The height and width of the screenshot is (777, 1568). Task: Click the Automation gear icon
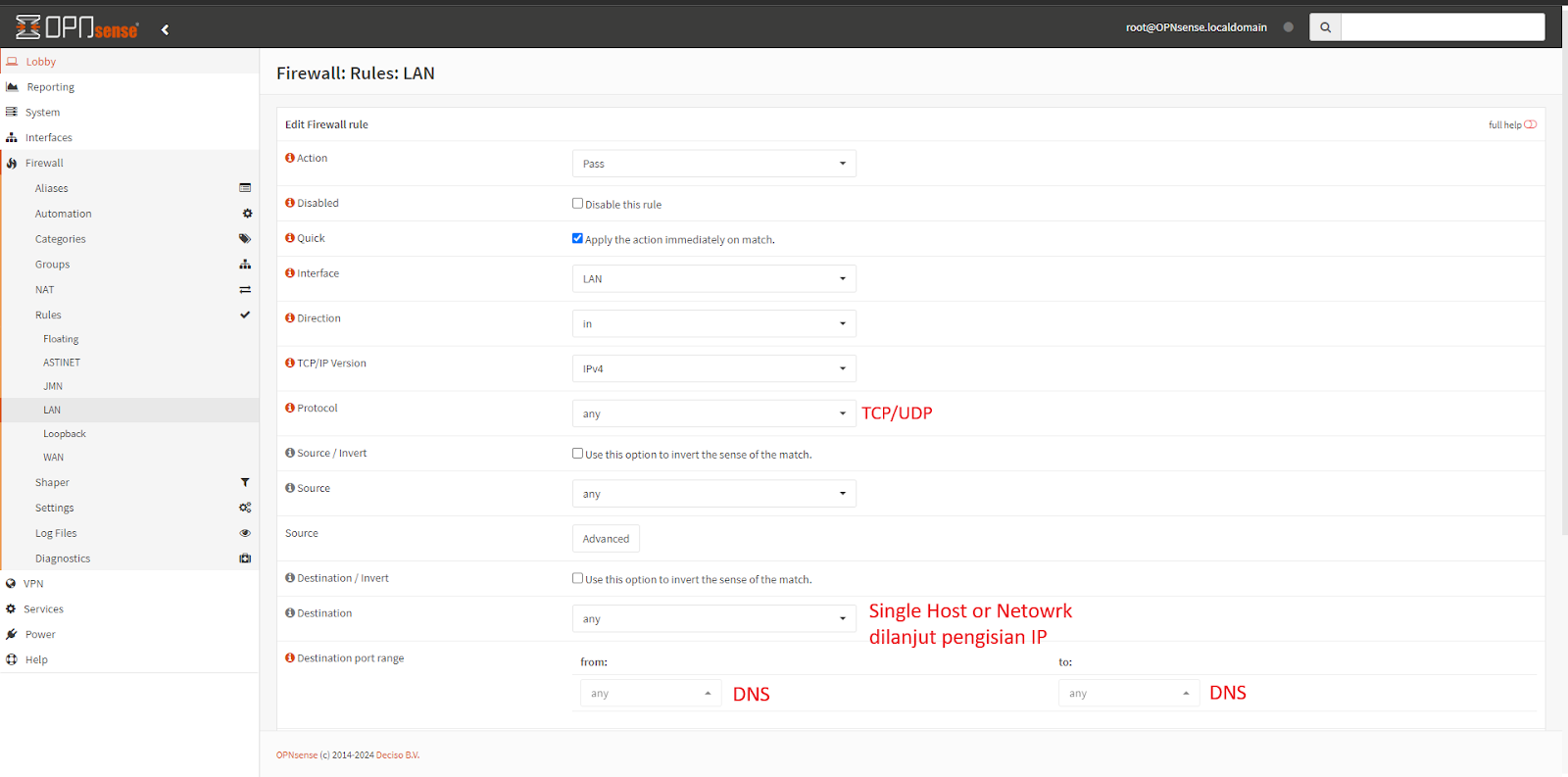pyautogui.click(x=247, y=214)
